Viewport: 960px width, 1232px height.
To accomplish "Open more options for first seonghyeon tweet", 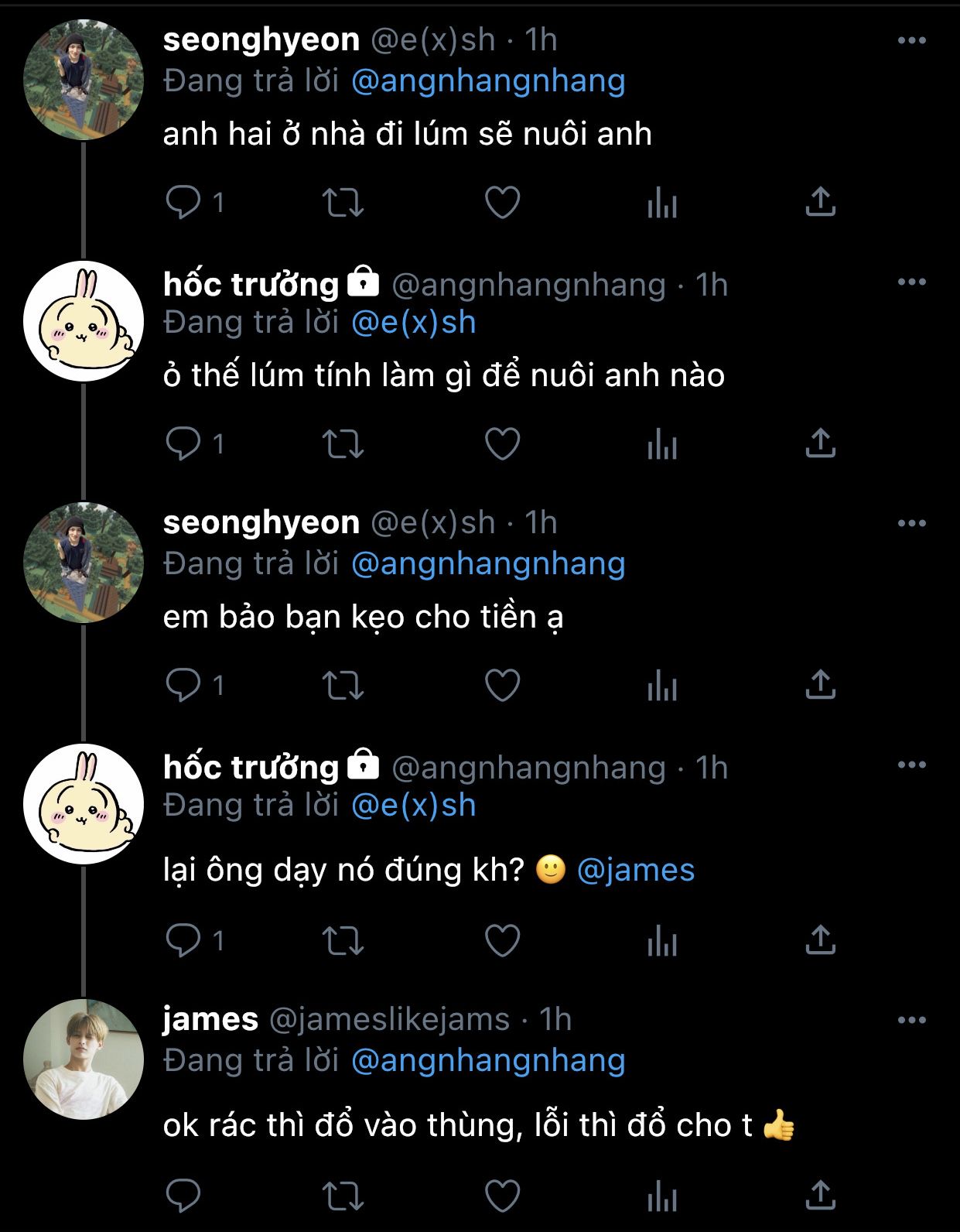I will point(911,41).
